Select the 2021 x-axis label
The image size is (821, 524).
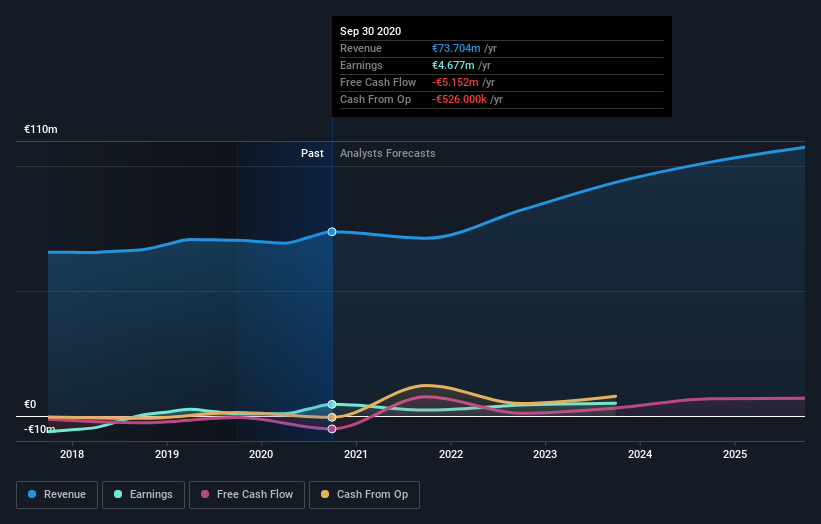[356, 454]
